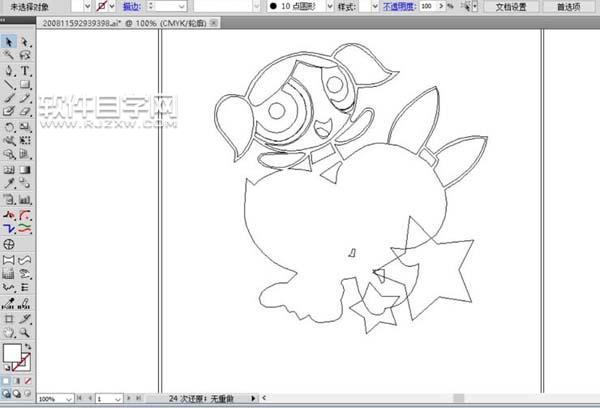Viewport: 600px width, 408px height.
Task: Select the Gradient tool
Action: pos(25,170)
